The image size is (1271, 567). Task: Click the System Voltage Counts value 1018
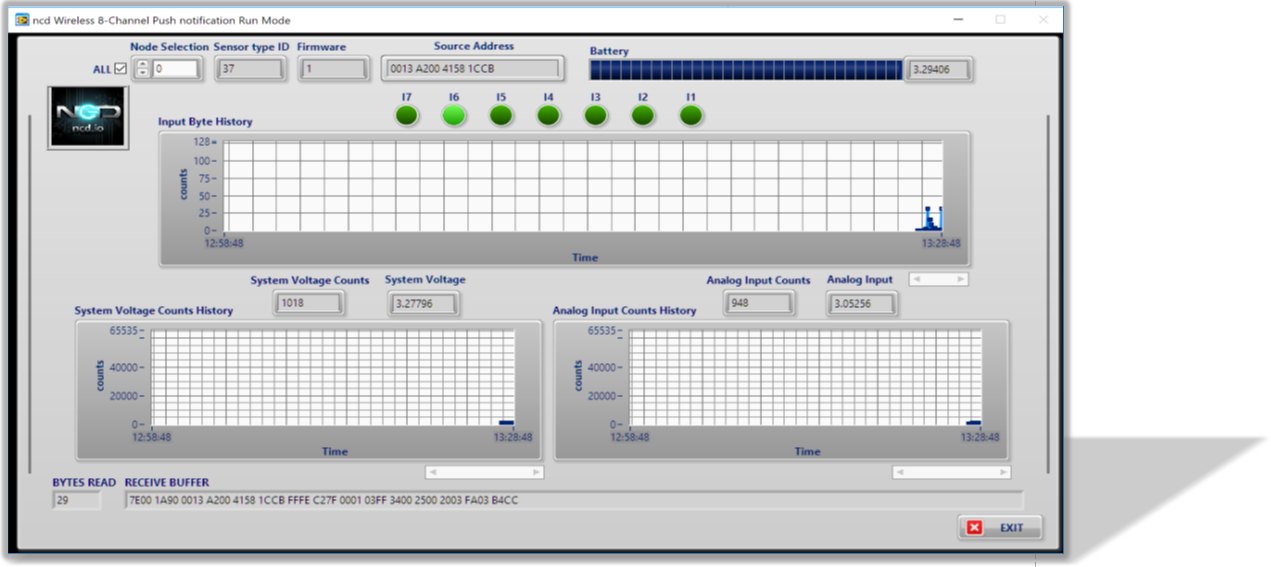[309, 303]
